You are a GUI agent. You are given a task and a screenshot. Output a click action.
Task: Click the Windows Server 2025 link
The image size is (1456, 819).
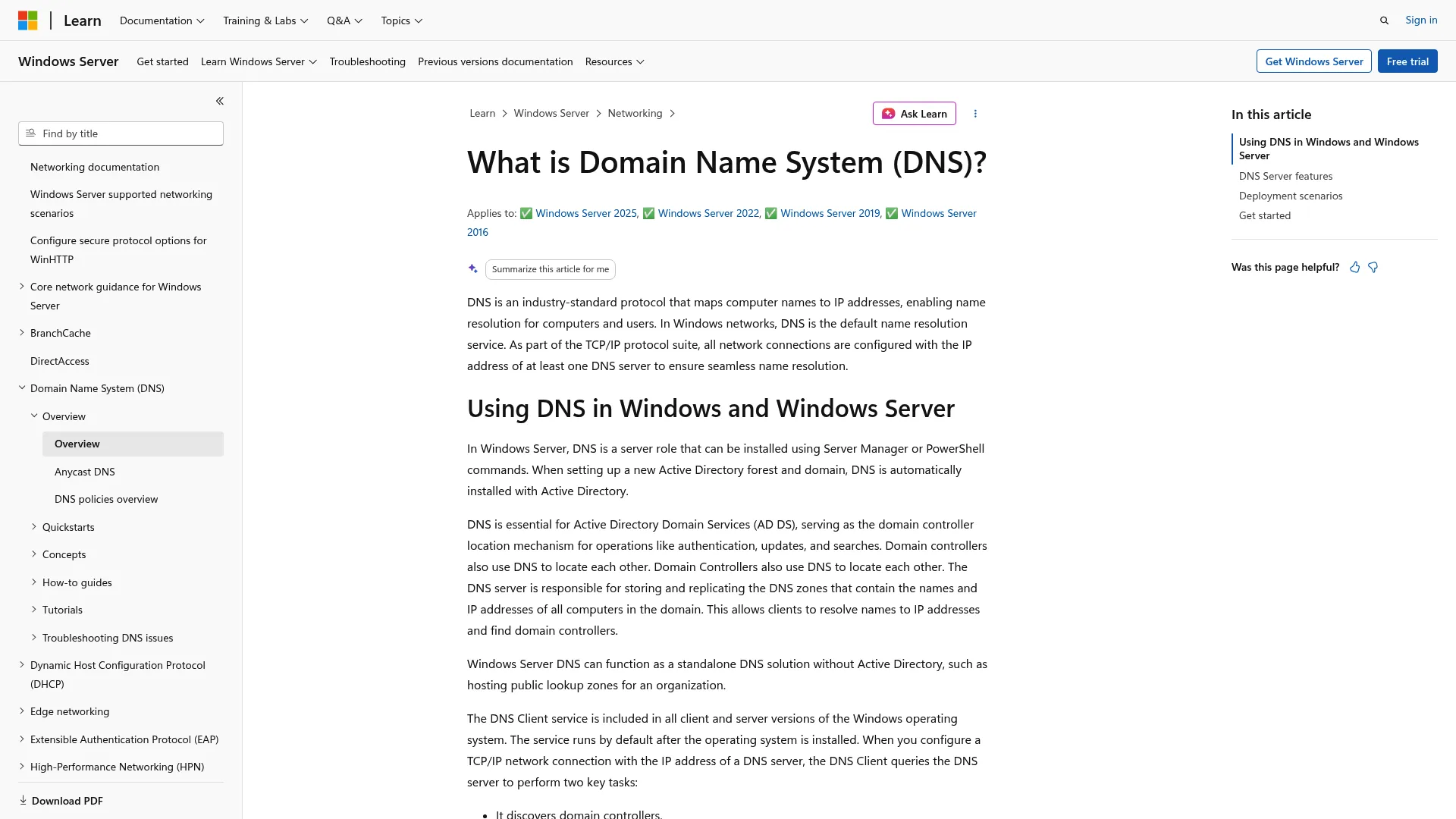586,213
